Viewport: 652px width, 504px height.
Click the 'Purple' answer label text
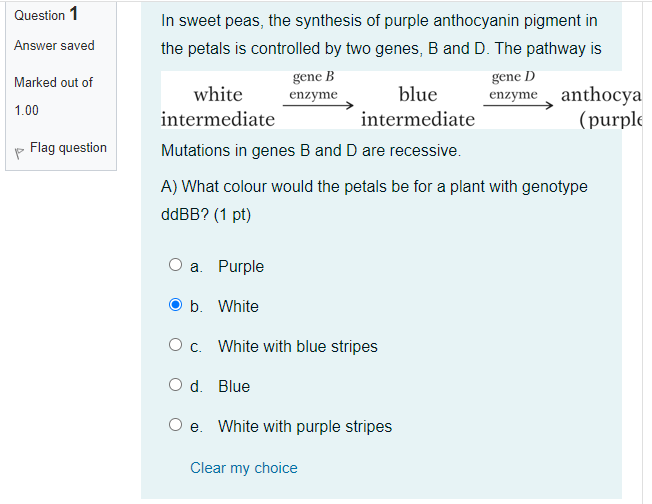tap(241, 266)
